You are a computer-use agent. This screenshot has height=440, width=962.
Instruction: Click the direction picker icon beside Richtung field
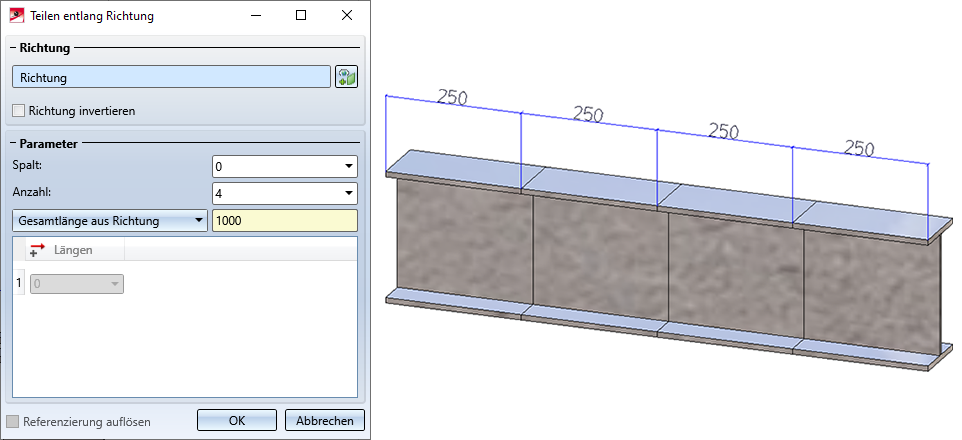(347, 77)
